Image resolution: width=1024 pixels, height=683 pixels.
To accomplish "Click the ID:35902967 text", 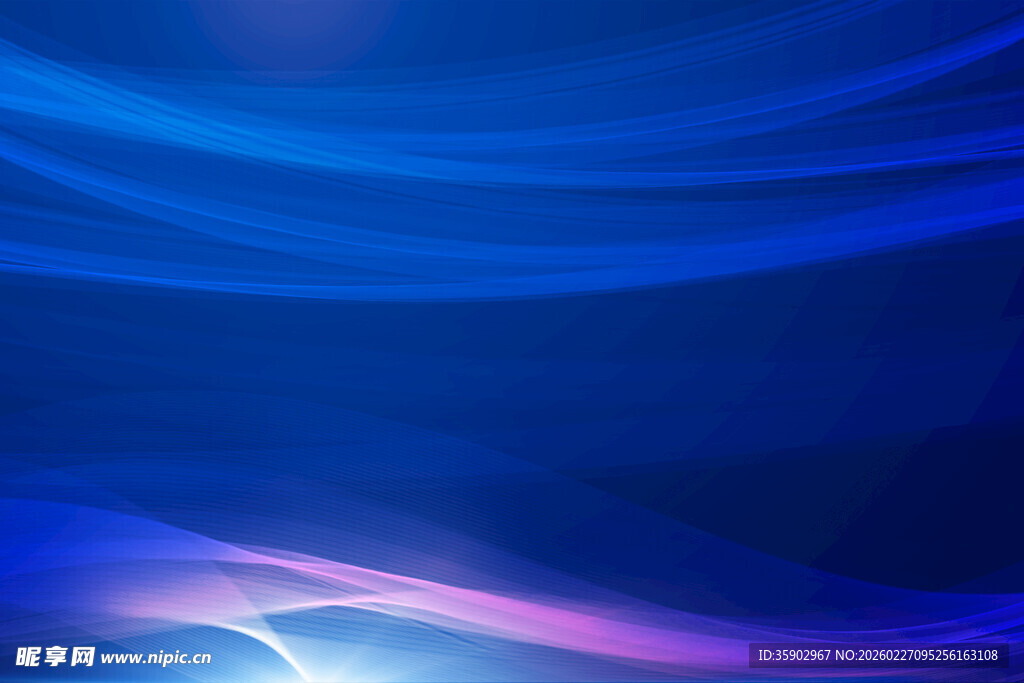I will pos(794,656).
